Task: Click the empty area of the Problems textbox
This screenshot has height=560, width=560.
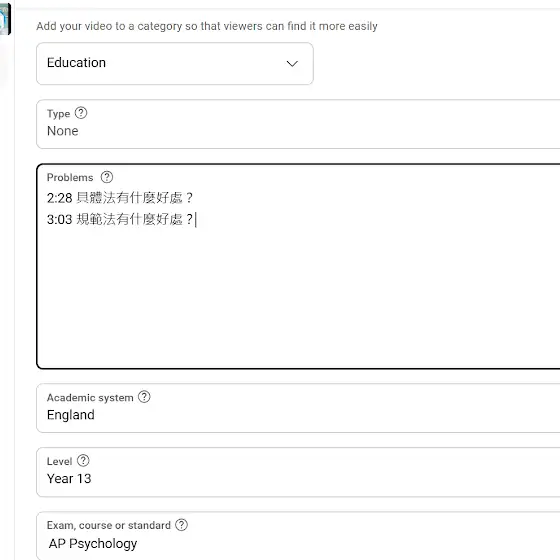Action: coord(298,296)
